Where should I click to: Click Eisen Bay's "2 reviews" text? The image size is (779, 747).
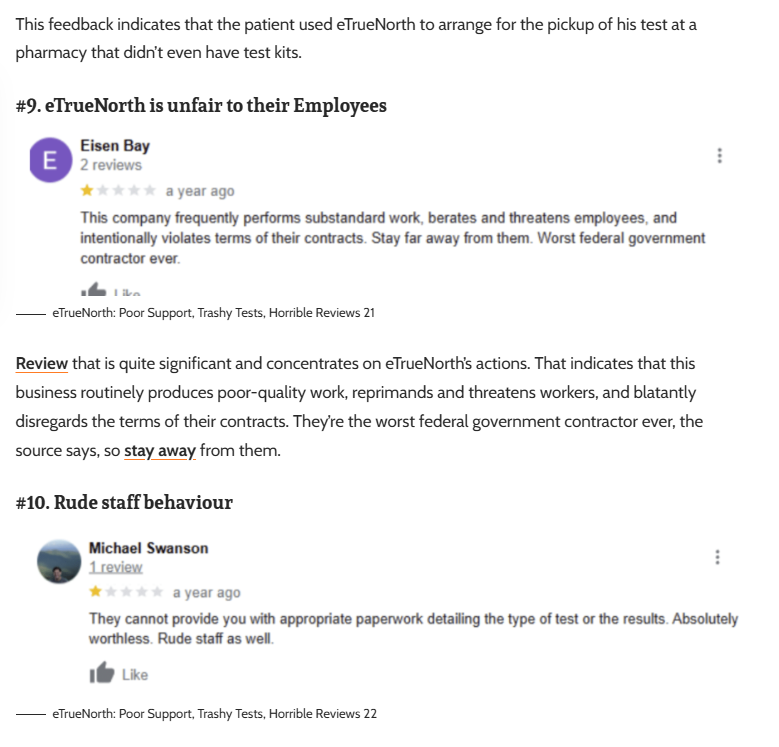[111, 165]
